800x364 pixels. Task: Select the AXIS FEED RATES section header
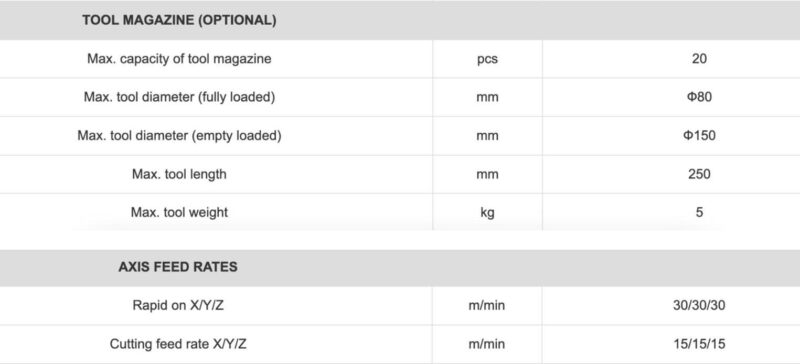(178, 267)
